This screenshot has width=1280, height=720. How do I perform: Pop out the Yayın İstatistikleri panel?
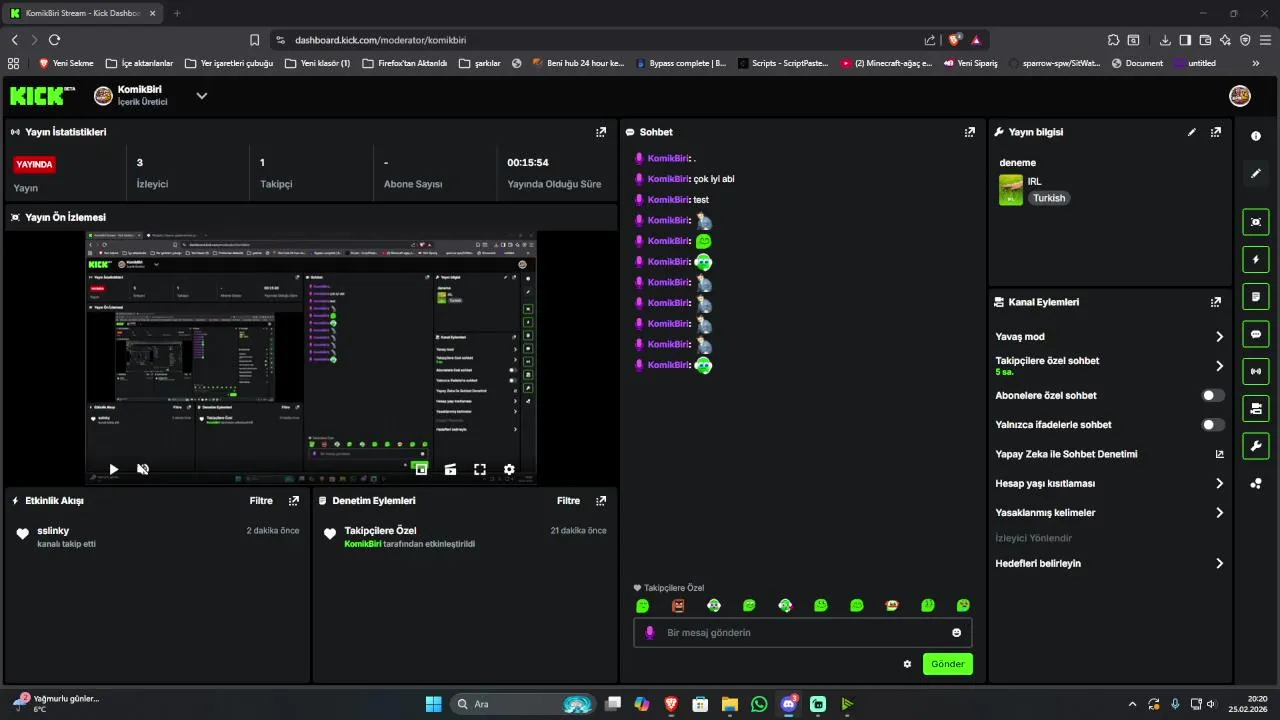pos(601,132)
